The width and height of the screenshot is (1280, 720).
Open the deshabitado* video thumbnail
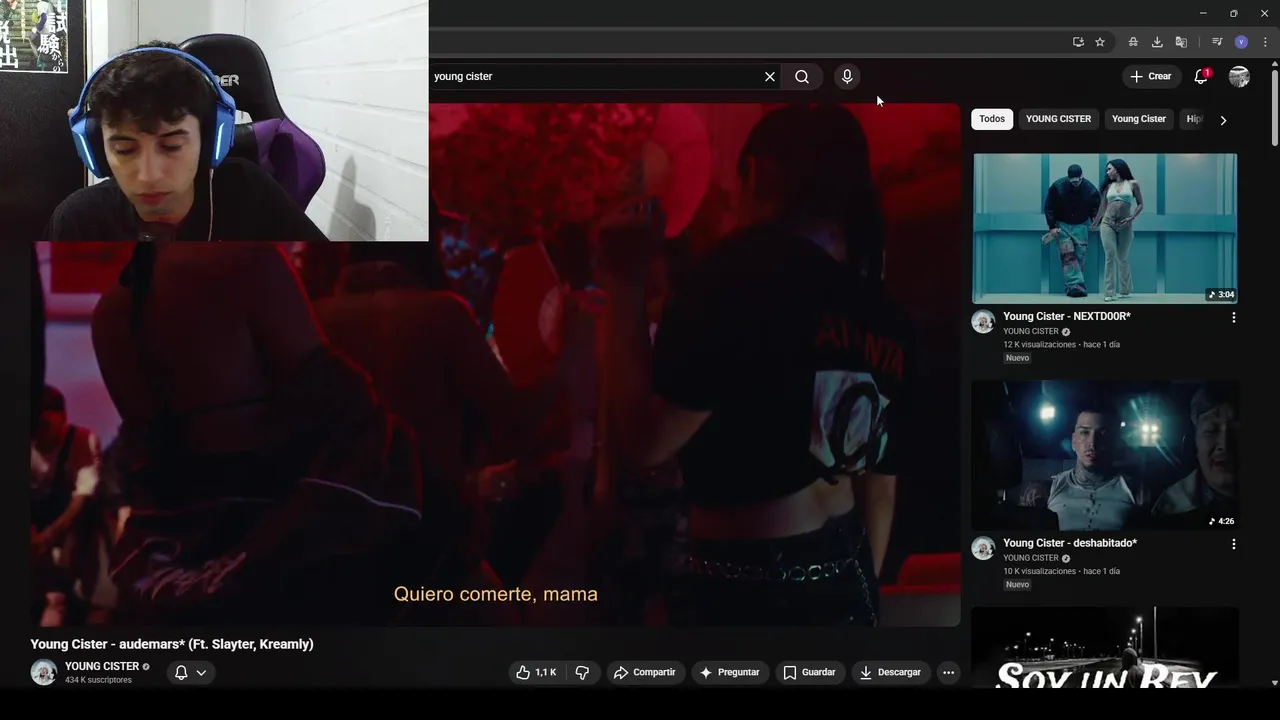click(x=1105, y=455)
